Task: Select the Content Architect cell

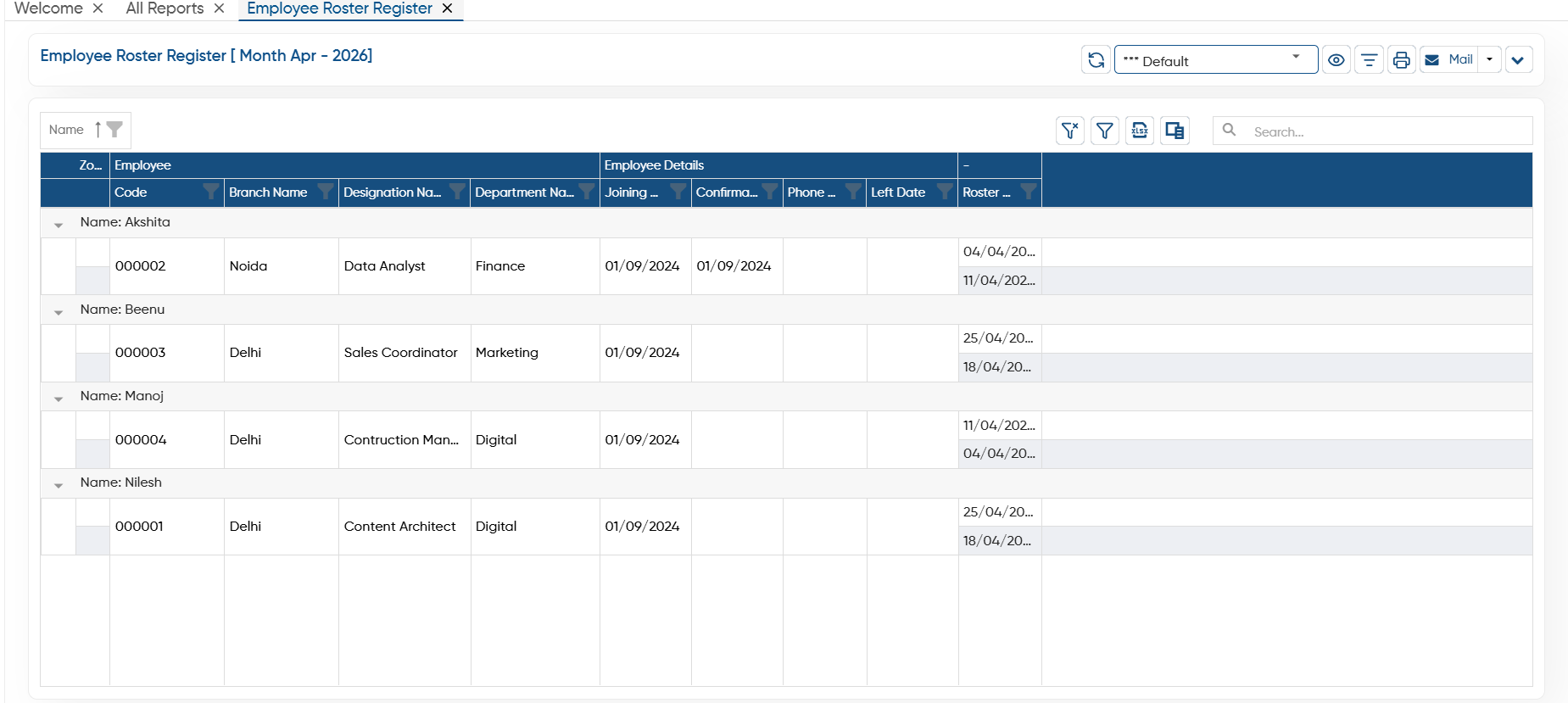Action: tap(405, 527)
